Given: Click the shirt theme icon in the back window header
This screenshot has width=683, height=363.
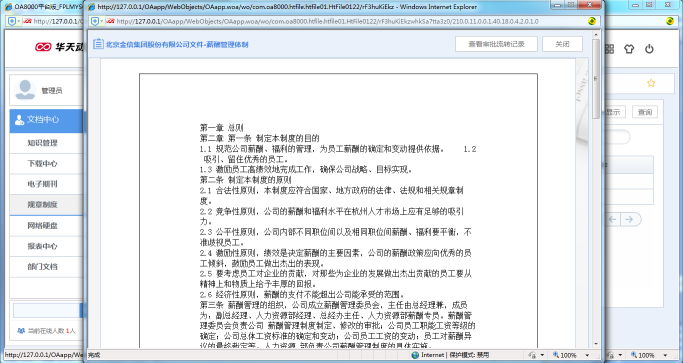Looking at the screenshot, I should click(629, 49).
